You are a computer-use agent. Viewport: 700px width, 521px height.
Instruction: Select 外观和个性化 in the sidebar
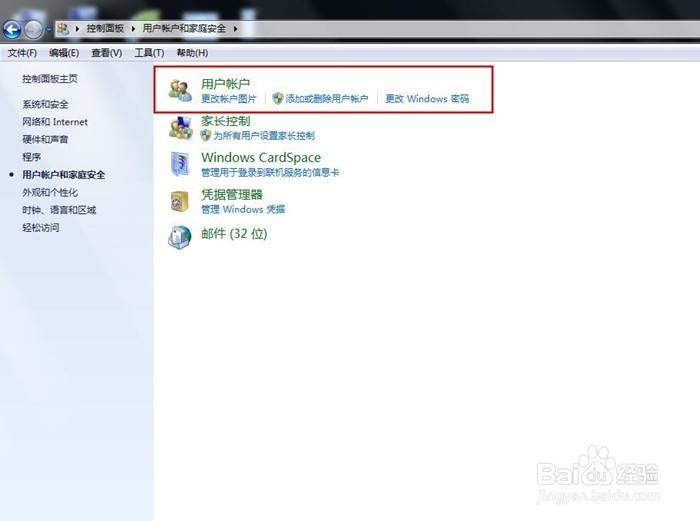point(50,192)
